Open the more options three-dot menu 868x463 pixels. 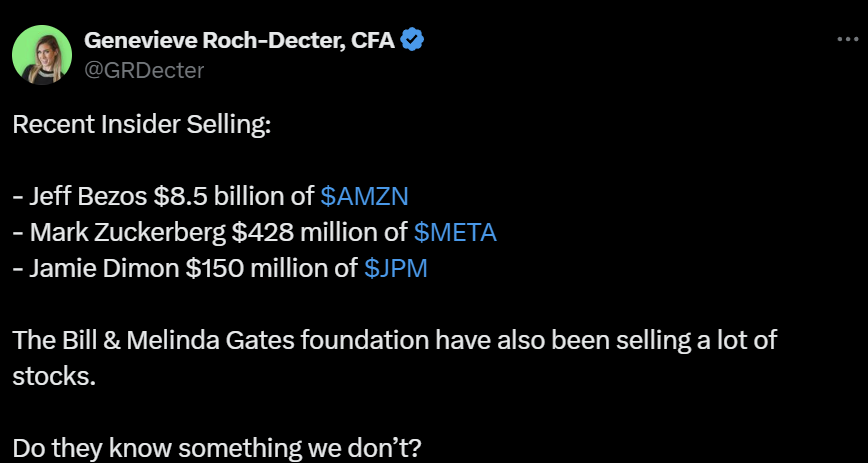tap(846, 41)
